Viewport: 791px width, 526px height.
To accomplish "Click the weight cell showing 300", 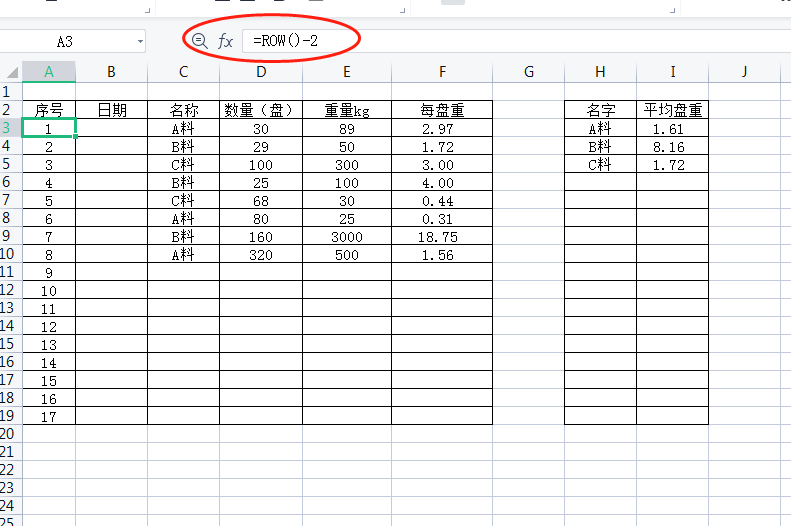I will coord(347,164).
